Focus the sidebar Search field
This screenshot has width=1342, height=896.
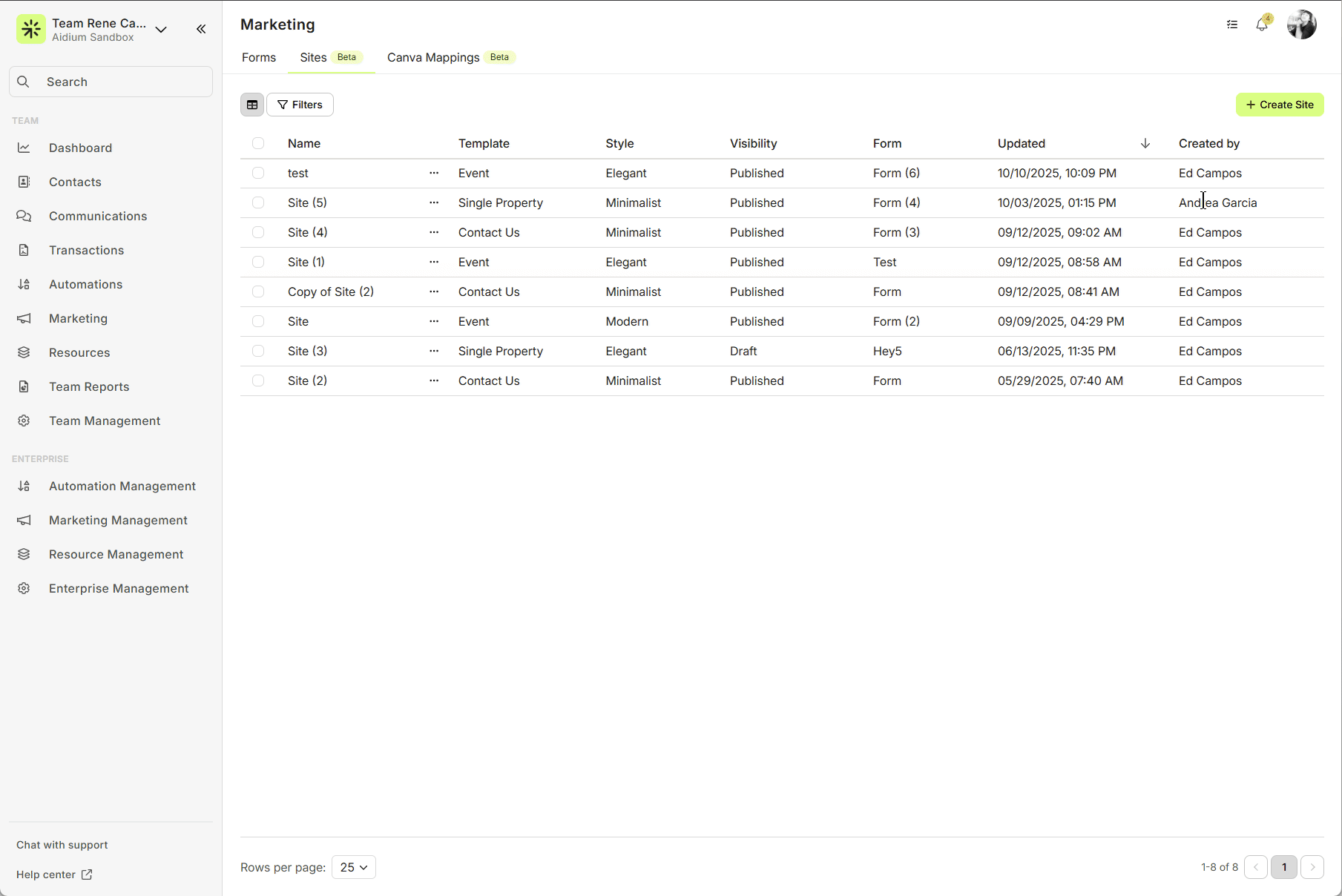point(111,82)
